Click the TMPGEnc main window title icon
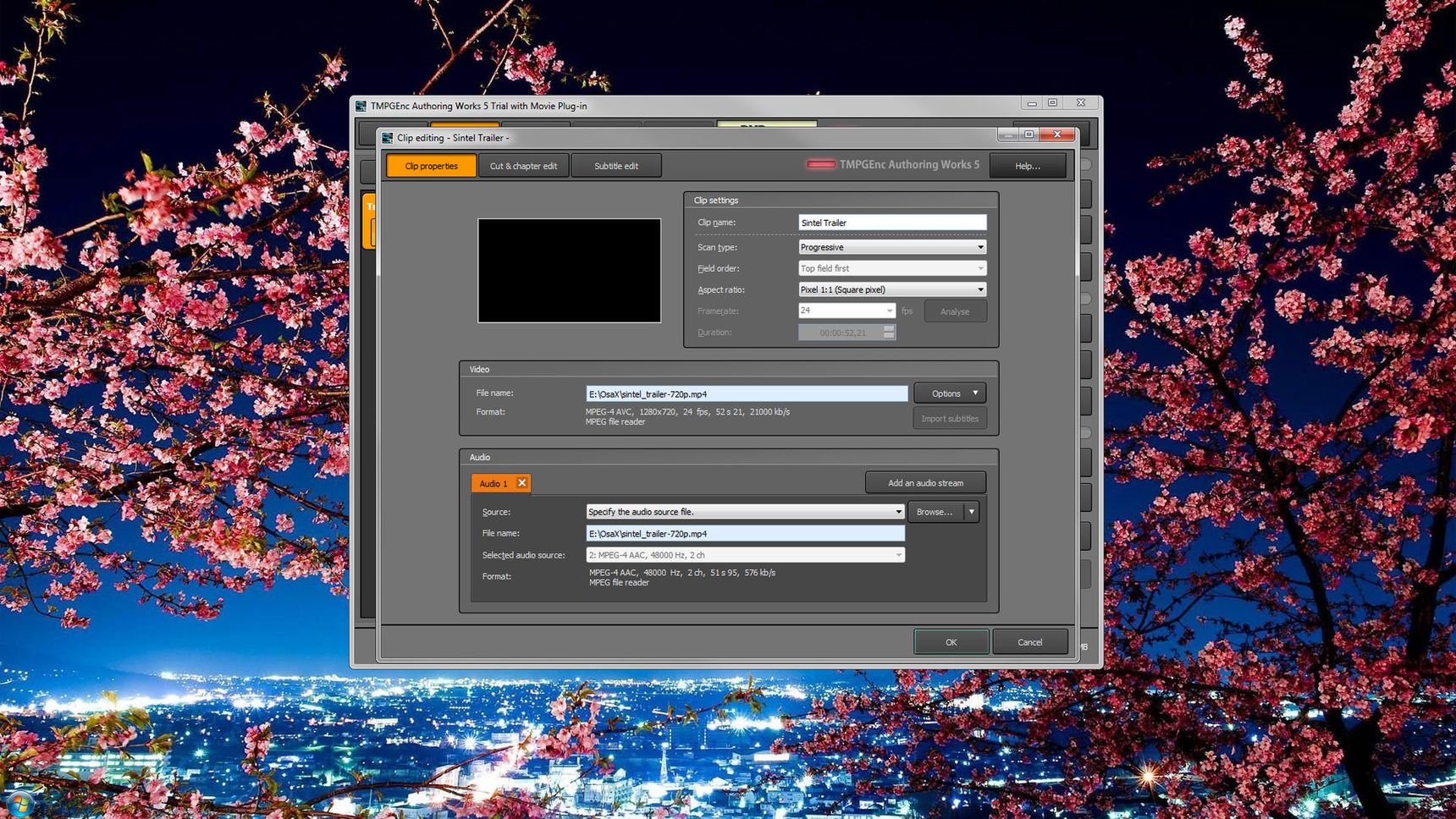The image size is (1456, 819). [x=361, y=106]
